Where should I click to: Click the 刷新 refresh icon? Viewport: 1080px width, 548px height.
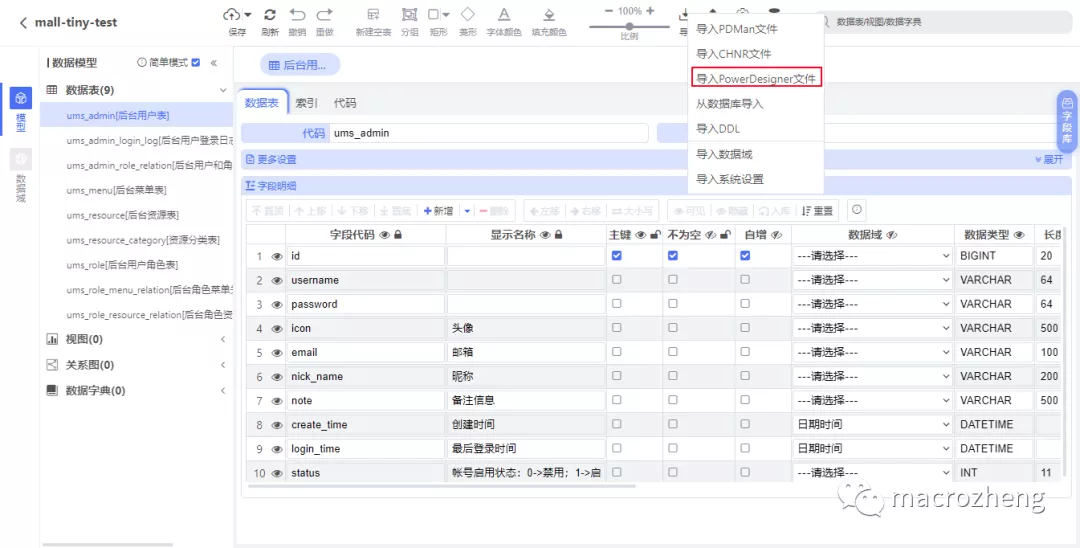[270, 15]
